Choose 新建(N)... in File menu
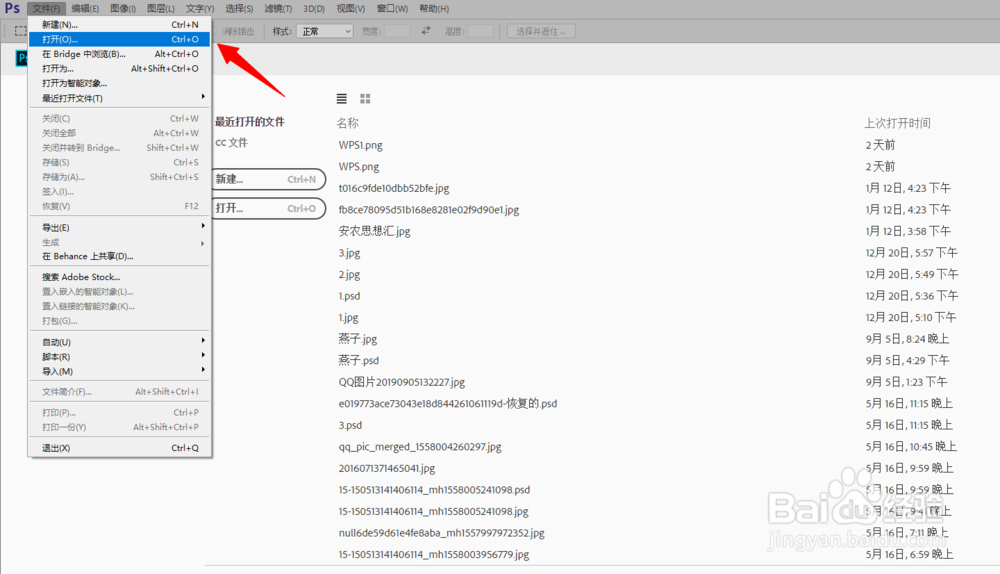 119,24
